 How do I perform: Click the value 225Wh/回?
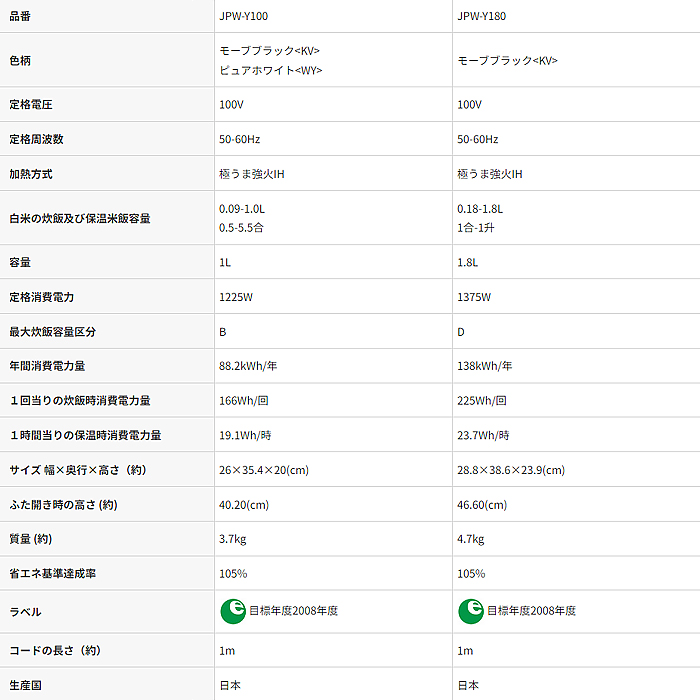[x=482, y=400]
